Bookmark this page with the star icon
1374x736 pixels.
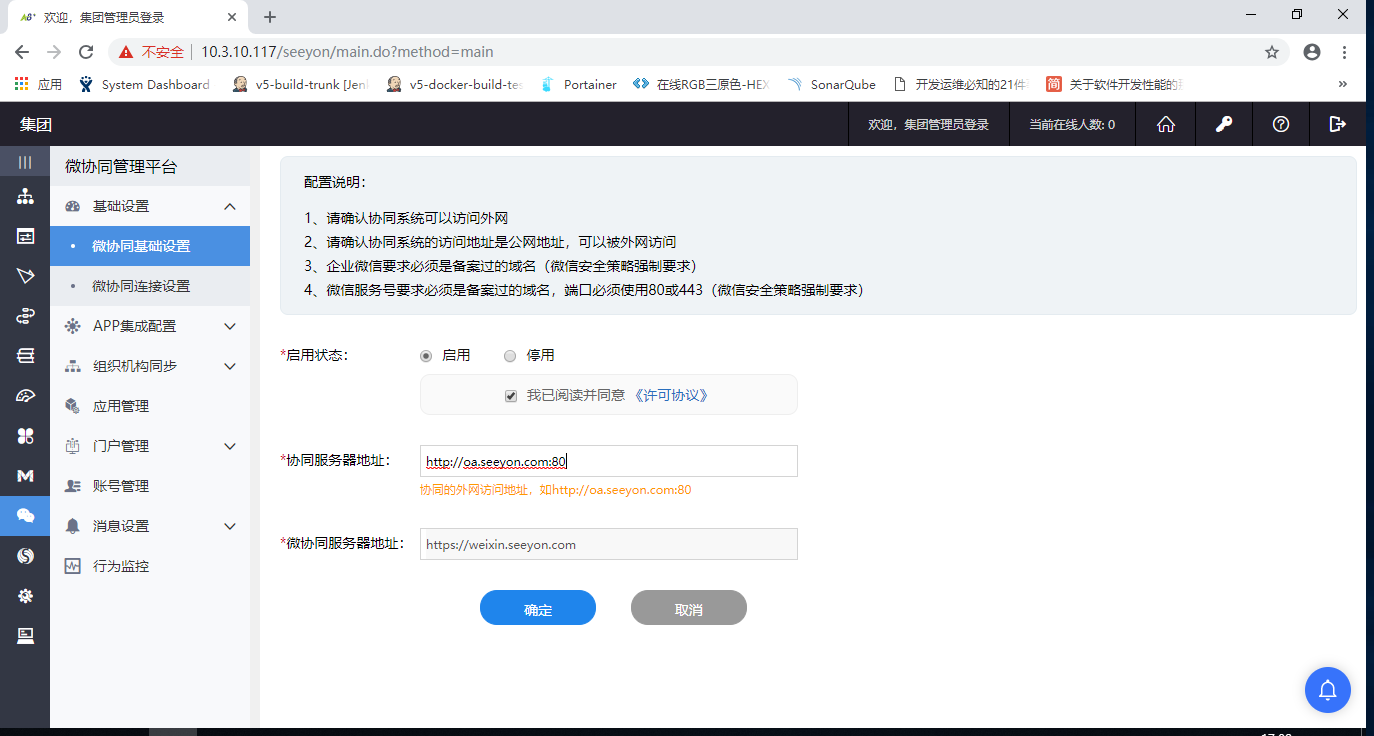(1272, 52)
